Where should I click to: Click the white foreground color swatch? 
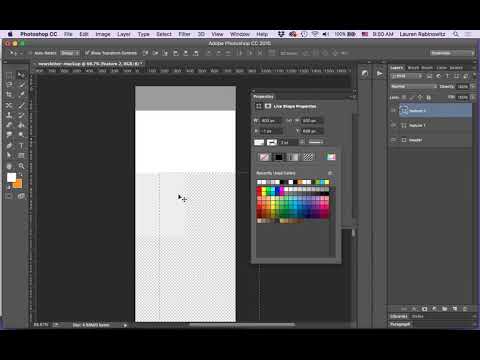[11, 177]
